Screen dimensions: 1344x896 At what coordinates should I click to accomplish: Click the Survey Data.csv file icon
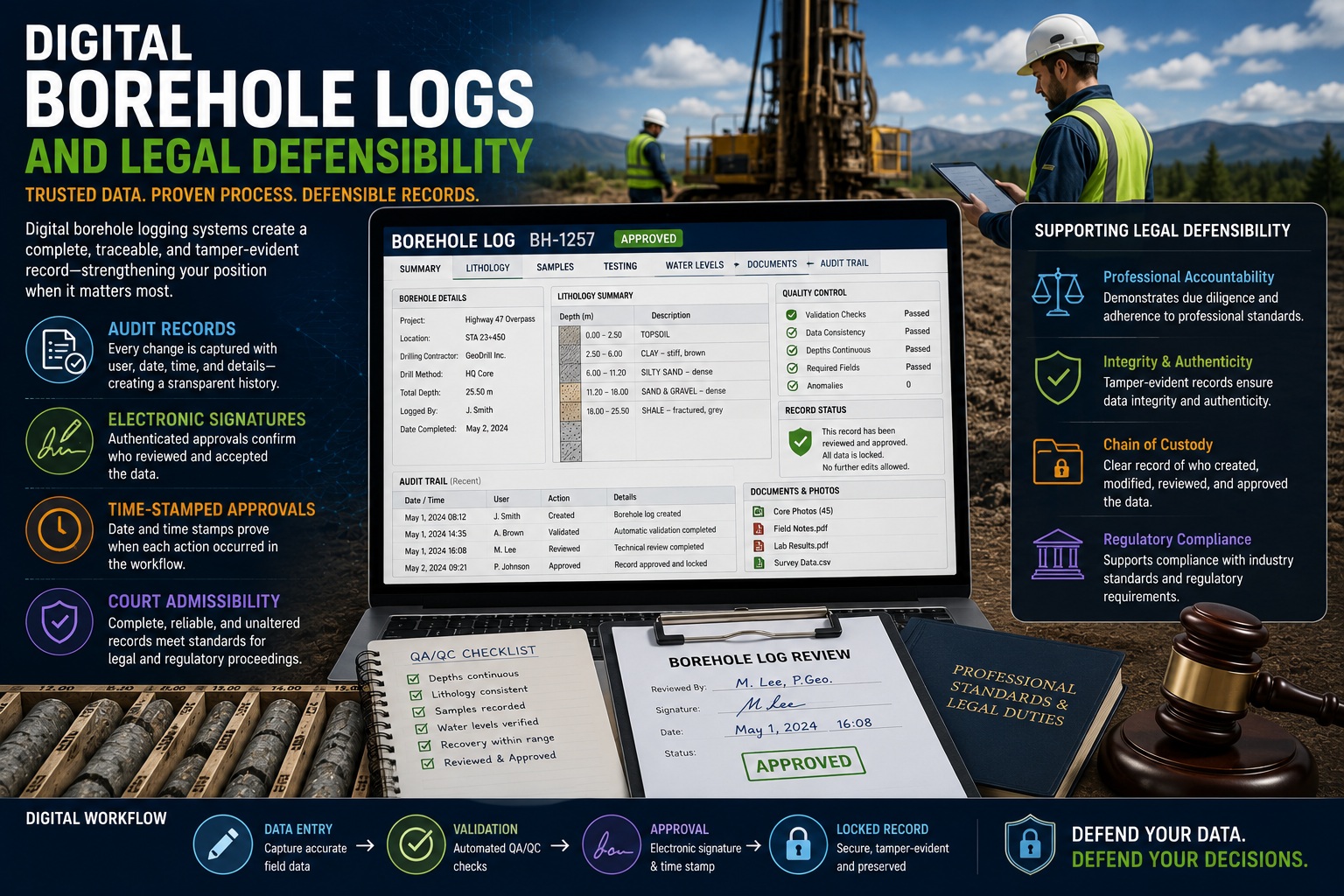click(x=759, y=563)
